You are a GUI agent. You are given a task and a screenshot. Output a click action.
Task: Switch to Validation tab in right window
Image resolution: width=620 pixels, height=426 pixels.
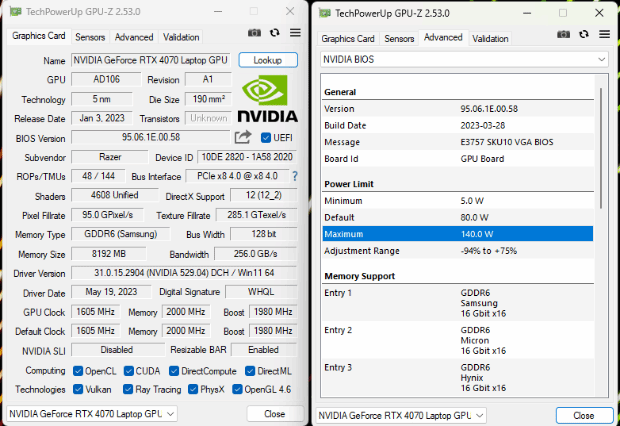point(490,39)
